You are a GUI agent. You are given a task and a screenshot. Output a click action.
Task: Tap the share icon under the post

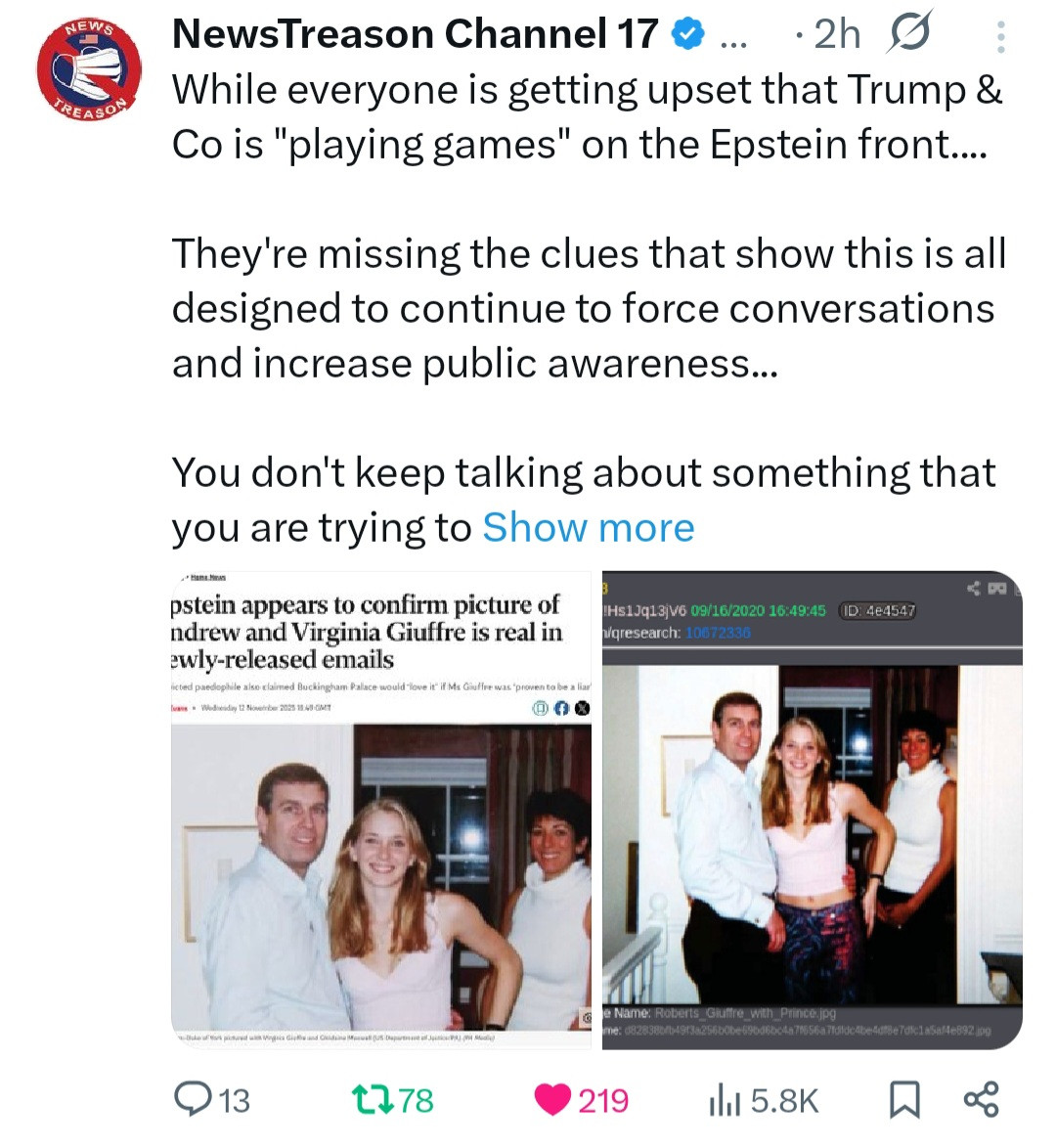(981, 1099)
